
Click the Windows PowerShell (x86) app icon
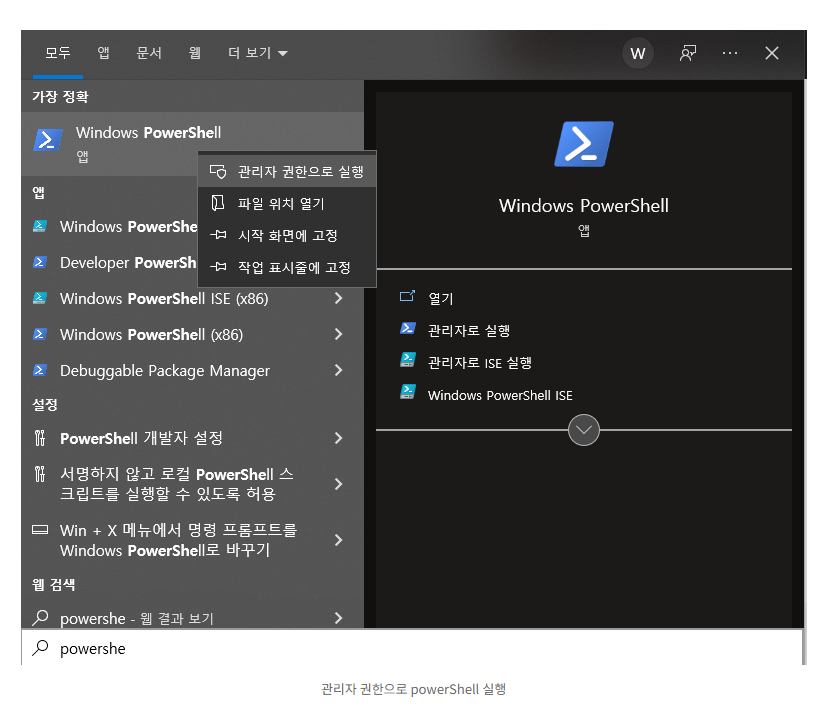(40, 334)
